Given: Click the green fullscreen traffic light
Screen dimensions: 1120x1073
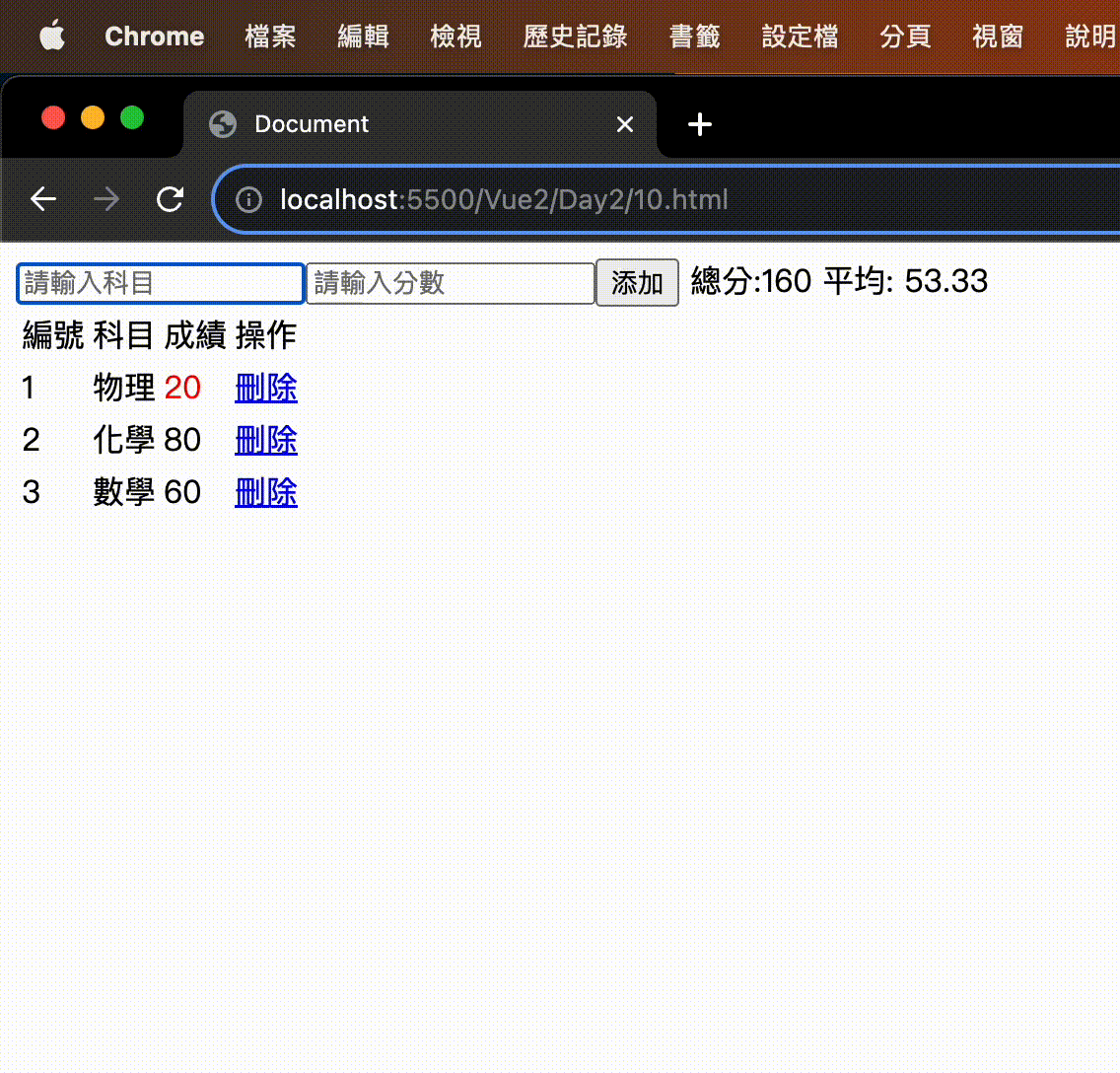Looking at the screenshot, I should tap(131, 116).
